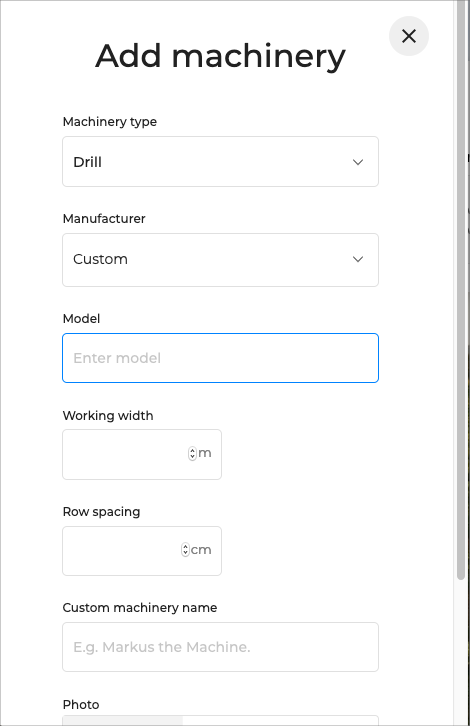Image resolution: width=470 pixels, height=726 pixels.
Task: Click the 'Working width' label
Action: tap(108, 416)
